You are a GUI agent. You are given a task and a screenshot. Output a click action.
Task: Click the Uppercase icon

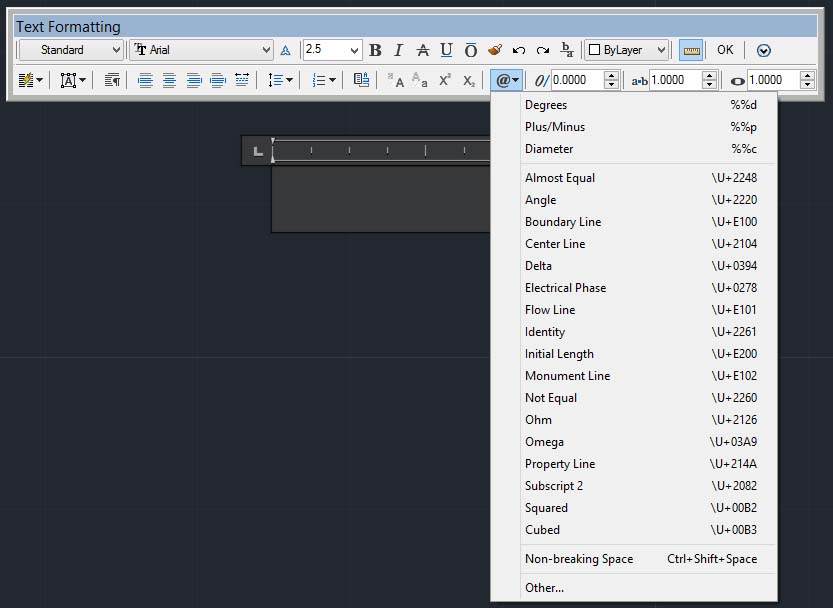pyautogui.click(x=395, y=80)
